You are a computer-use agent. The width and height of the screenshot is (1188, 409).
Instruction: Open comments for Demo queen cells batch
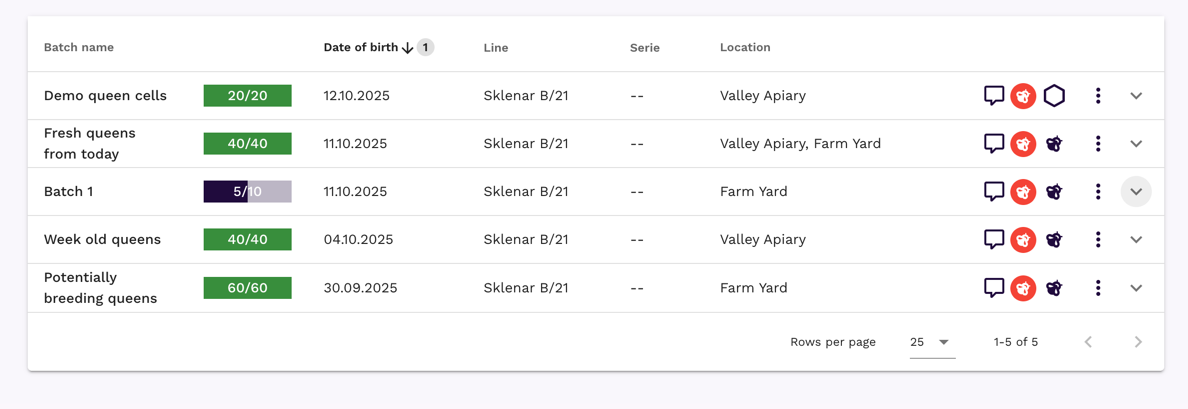point(993,96)
